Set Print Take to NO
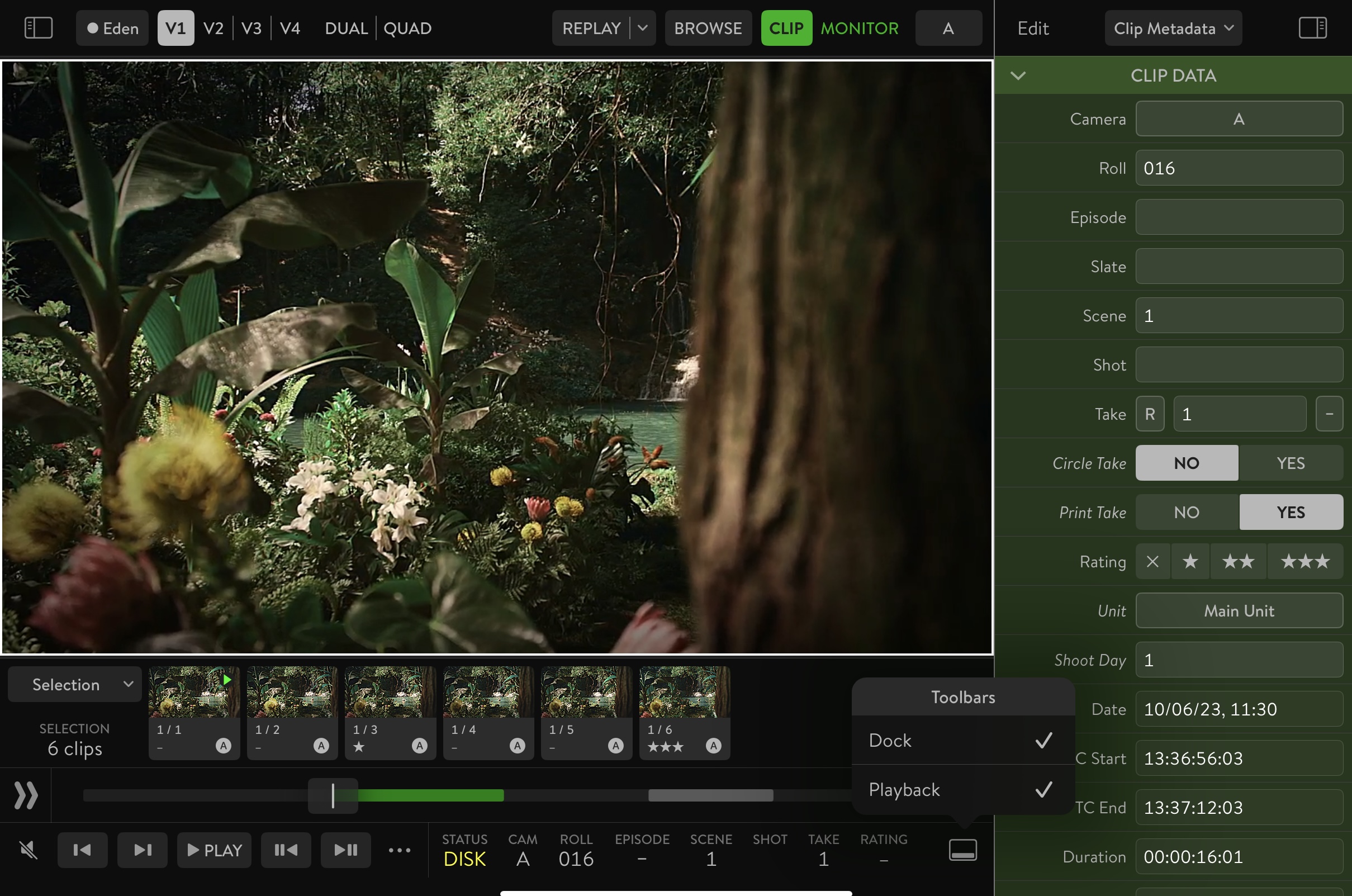Image resolution: width=1352 pixels, height=896 pixels. [1187, 512]
